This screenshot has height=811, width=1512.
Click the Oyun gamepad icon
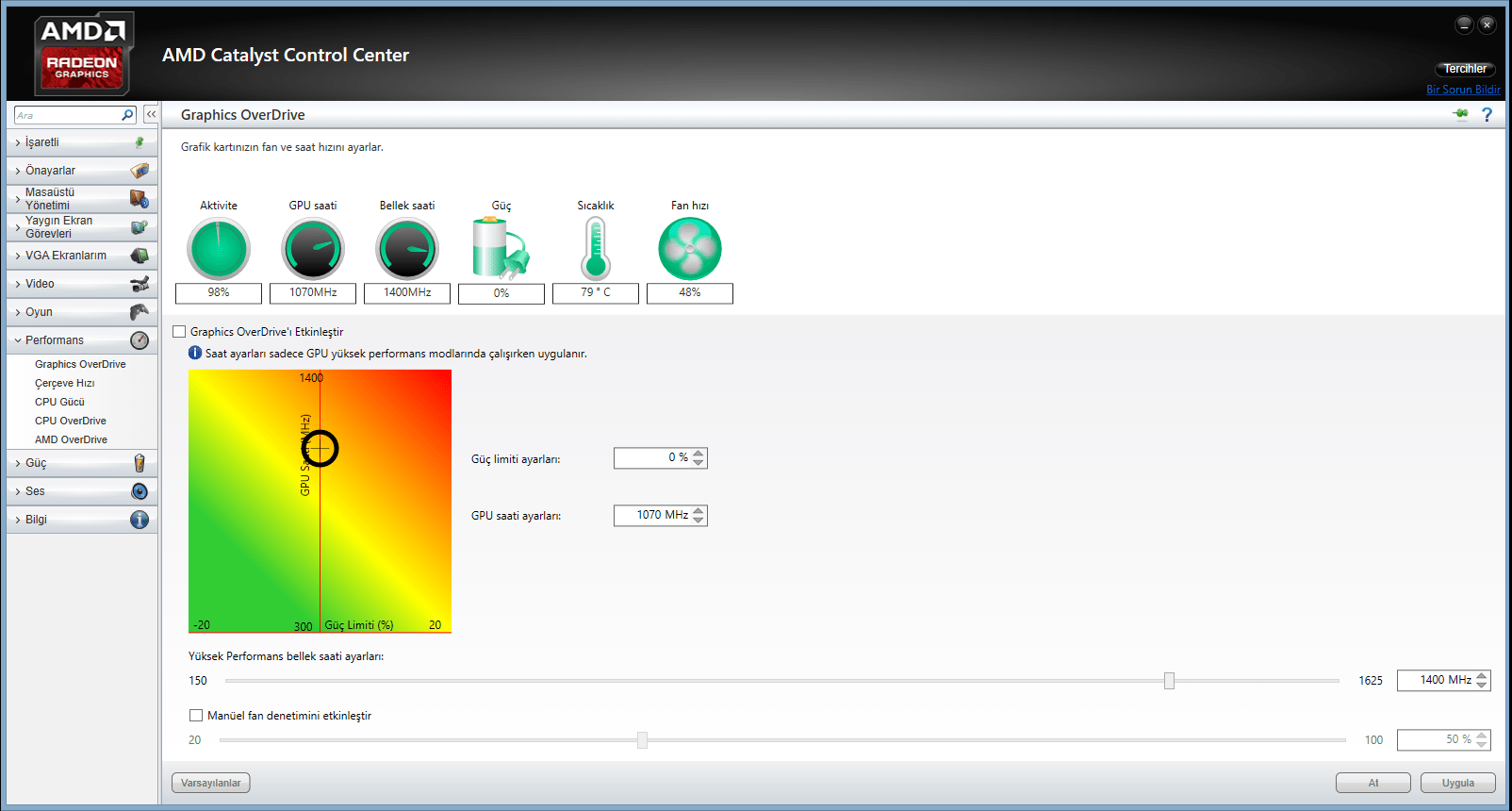(x=140, y=312)
